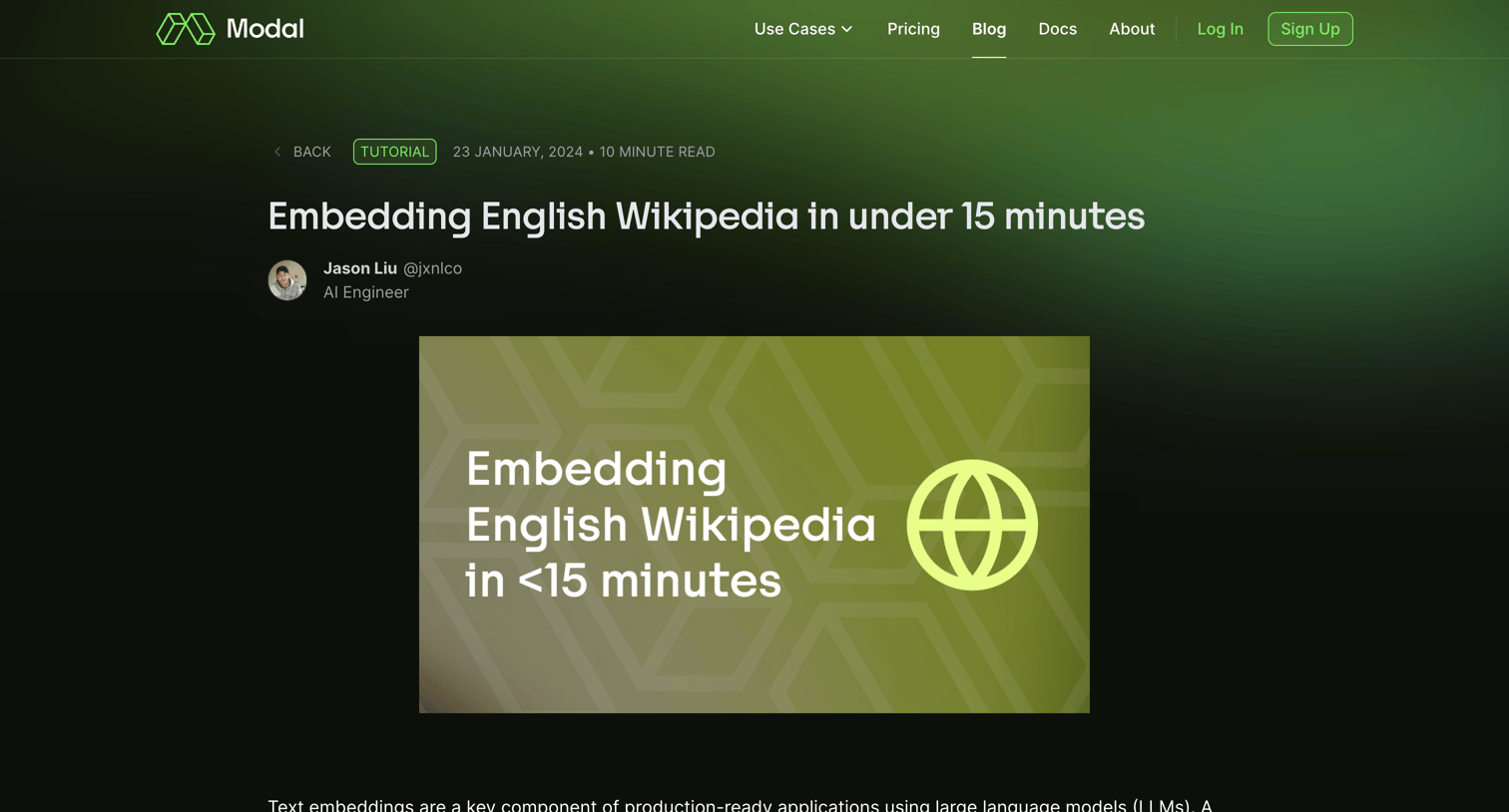
Task: Open the About page
Action: (1132, 29)
